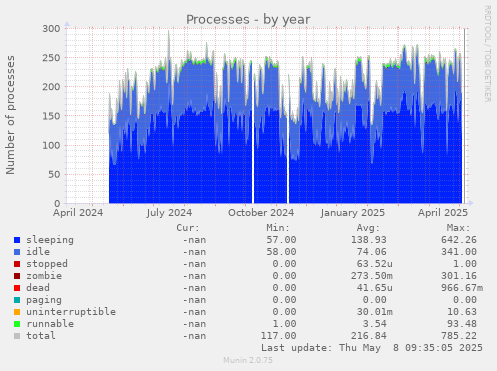This screenshot has width=497, height=371.
Task: Click the "April 2024" x-axis label
Action: tap(78, 213)
